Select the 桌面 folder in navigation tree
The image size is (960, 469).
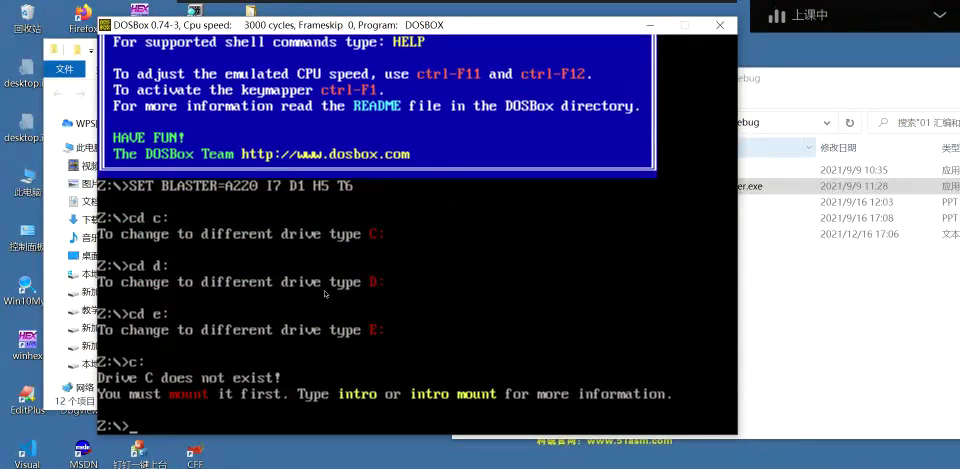pos(83,255)
